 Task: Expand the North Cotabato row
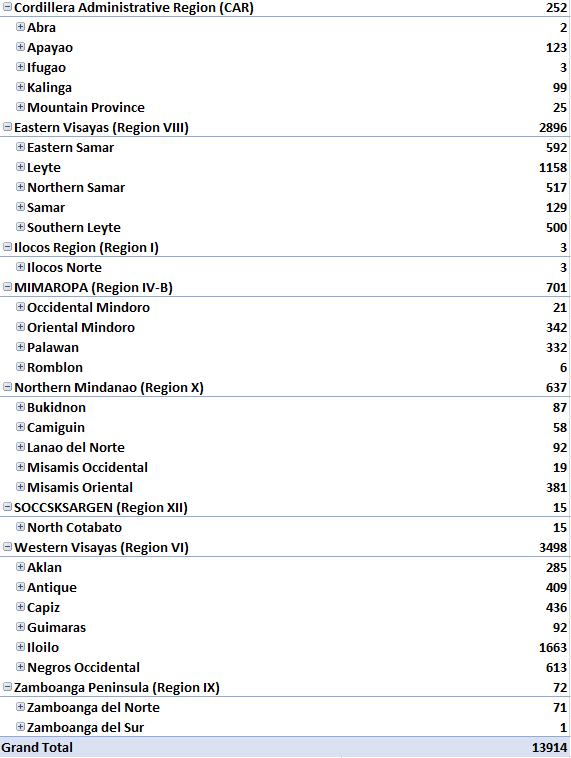20,526
